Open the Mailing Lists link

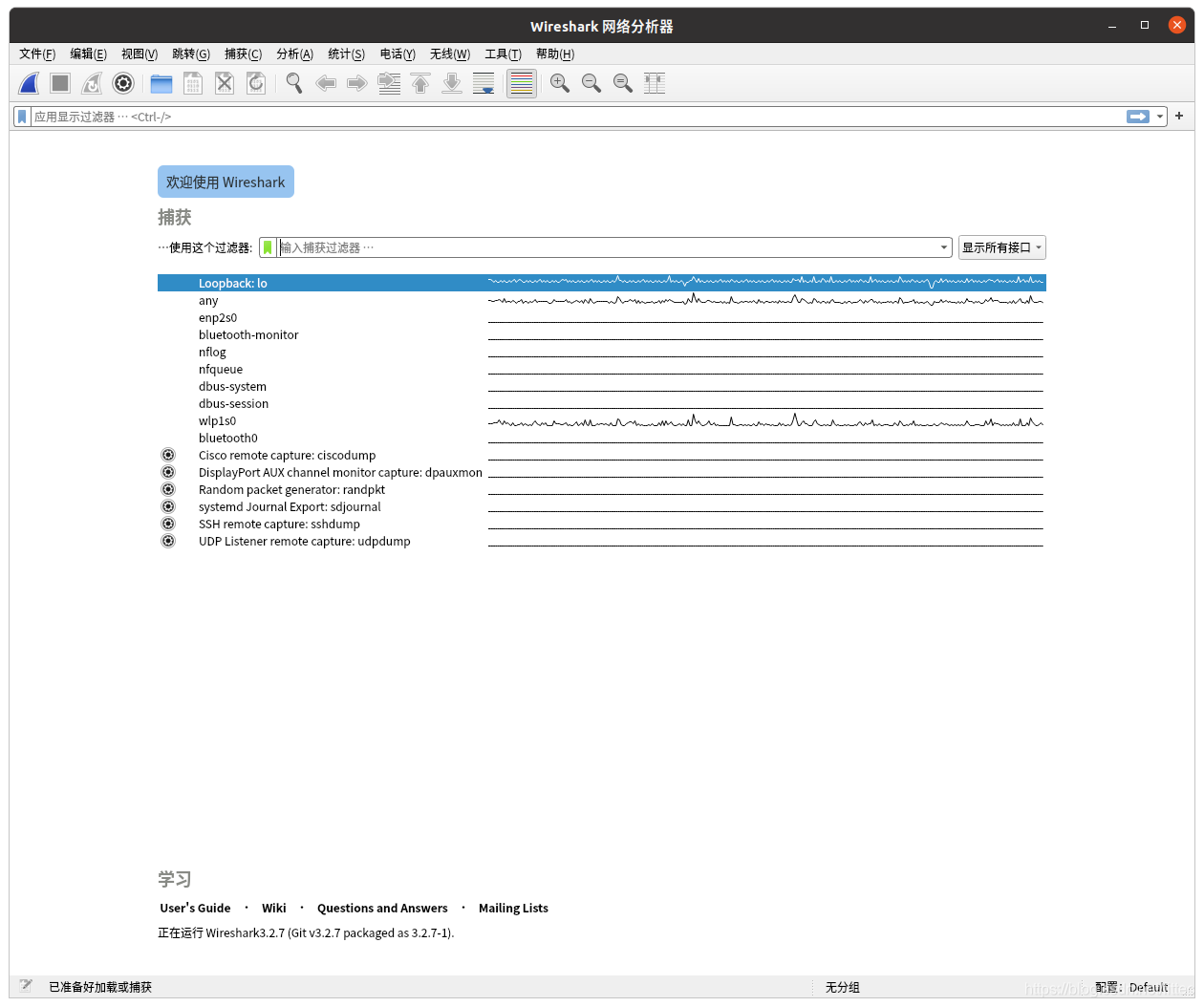click(513, 908)
